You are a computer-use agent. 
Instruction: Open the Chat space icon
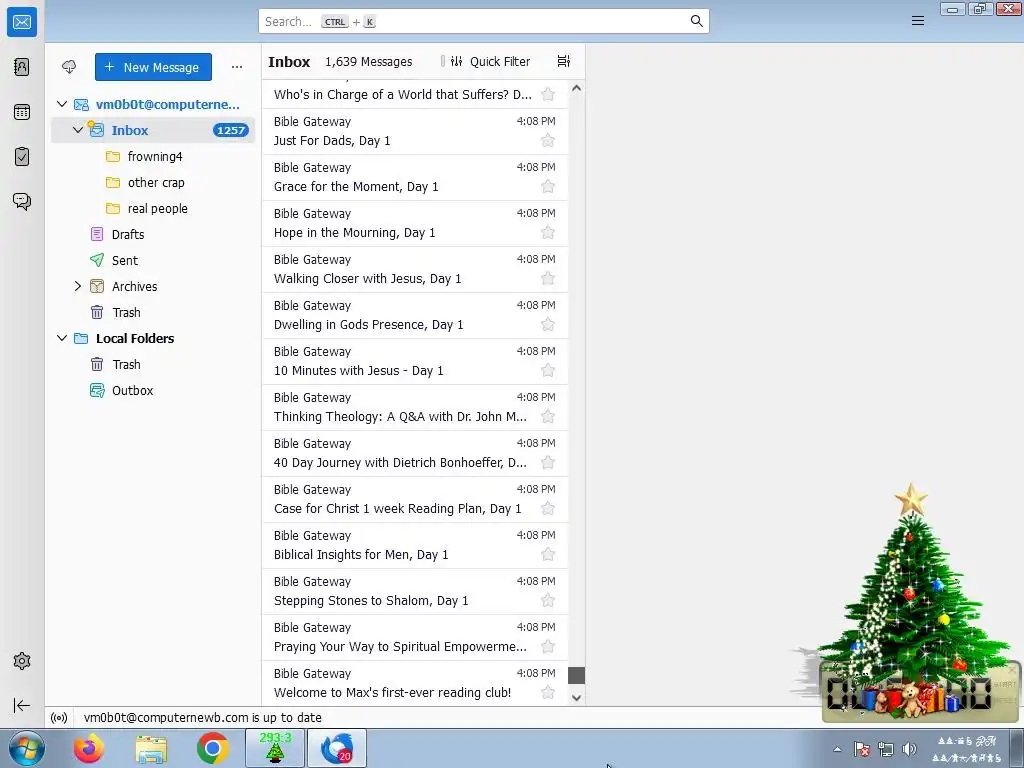pos(22,201)
